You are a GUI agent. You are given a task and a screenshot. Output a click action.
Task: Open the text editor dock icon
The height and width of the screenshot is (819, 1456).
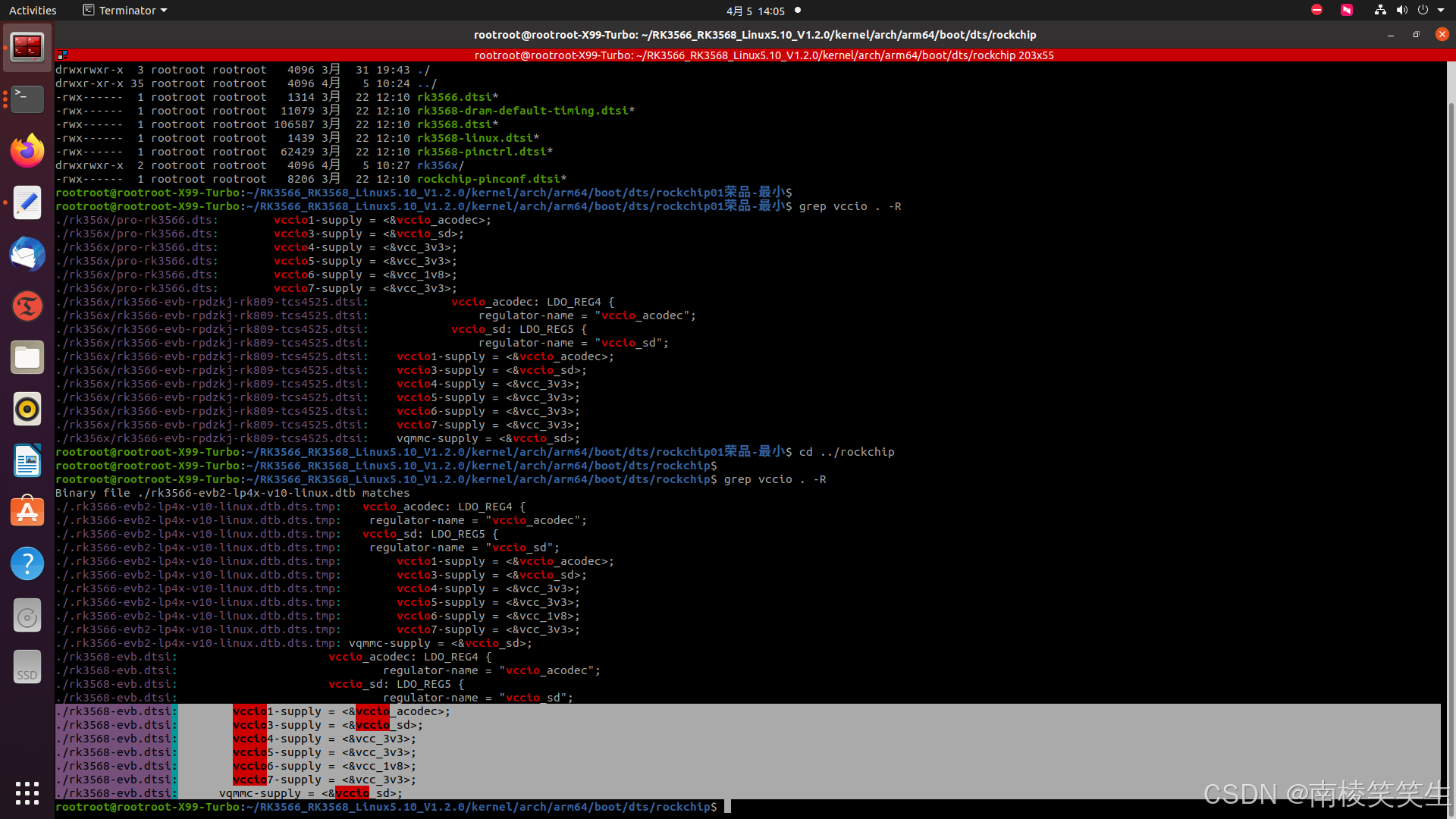pyautogui.click(x=27, y=202)
